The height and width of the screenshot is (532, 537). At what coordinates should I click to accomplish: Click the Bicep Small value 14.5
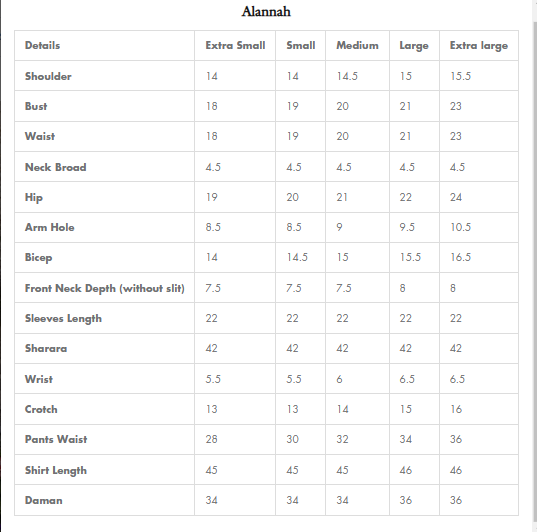297,257
